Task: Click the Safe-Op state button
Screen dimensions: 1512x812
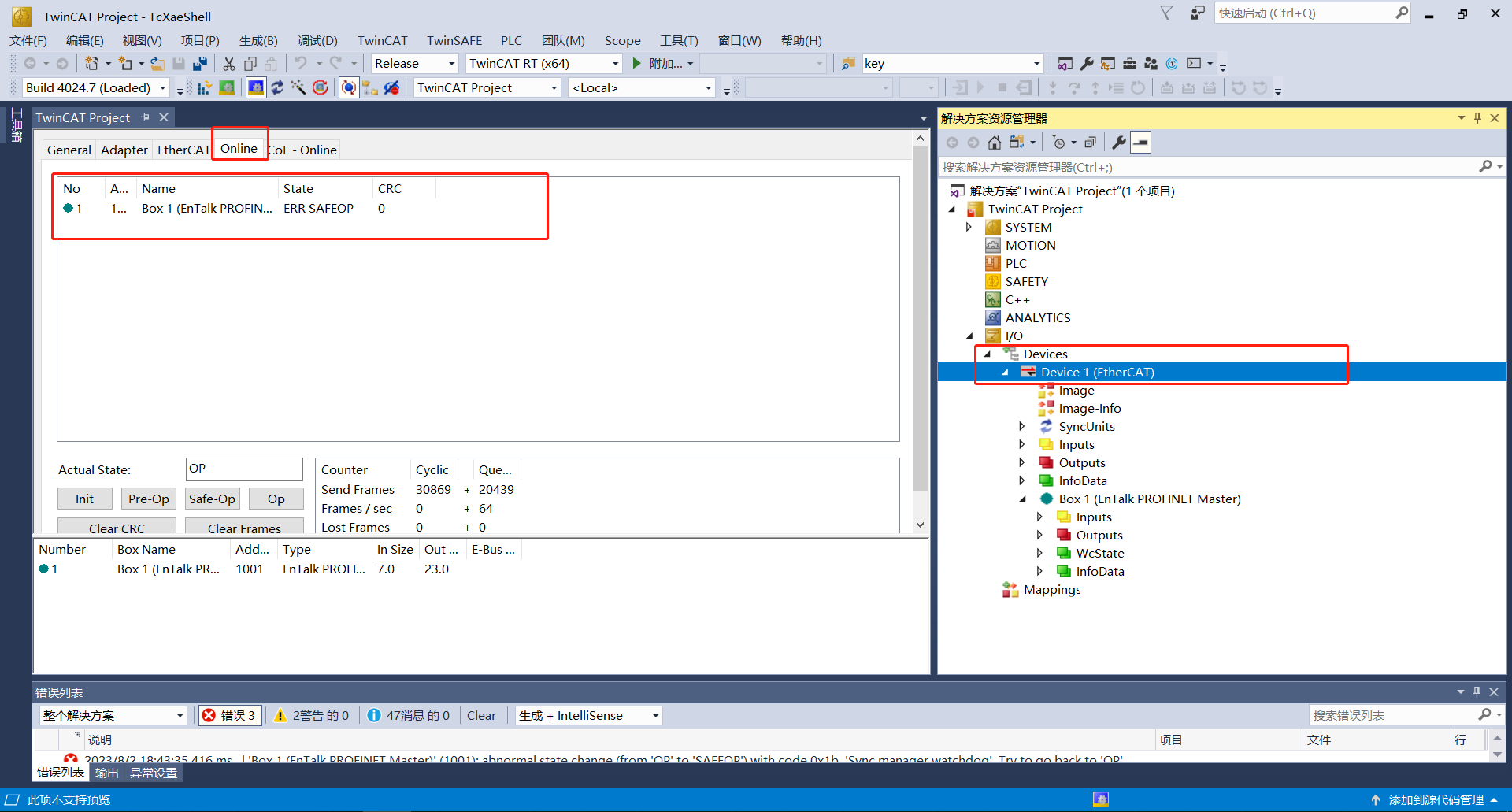Action: 212,499
